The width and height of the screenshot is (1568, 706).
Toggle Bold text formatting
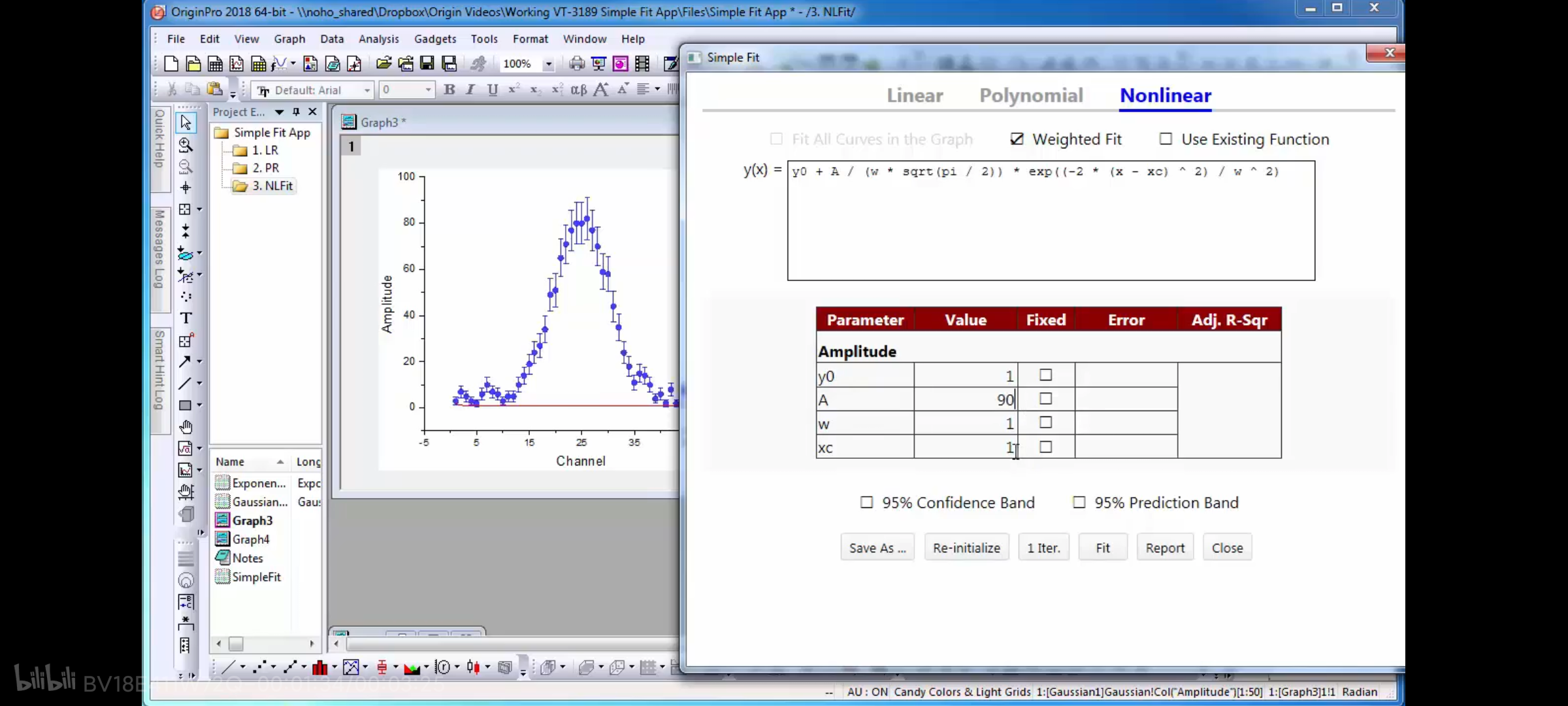pos(449,90)
